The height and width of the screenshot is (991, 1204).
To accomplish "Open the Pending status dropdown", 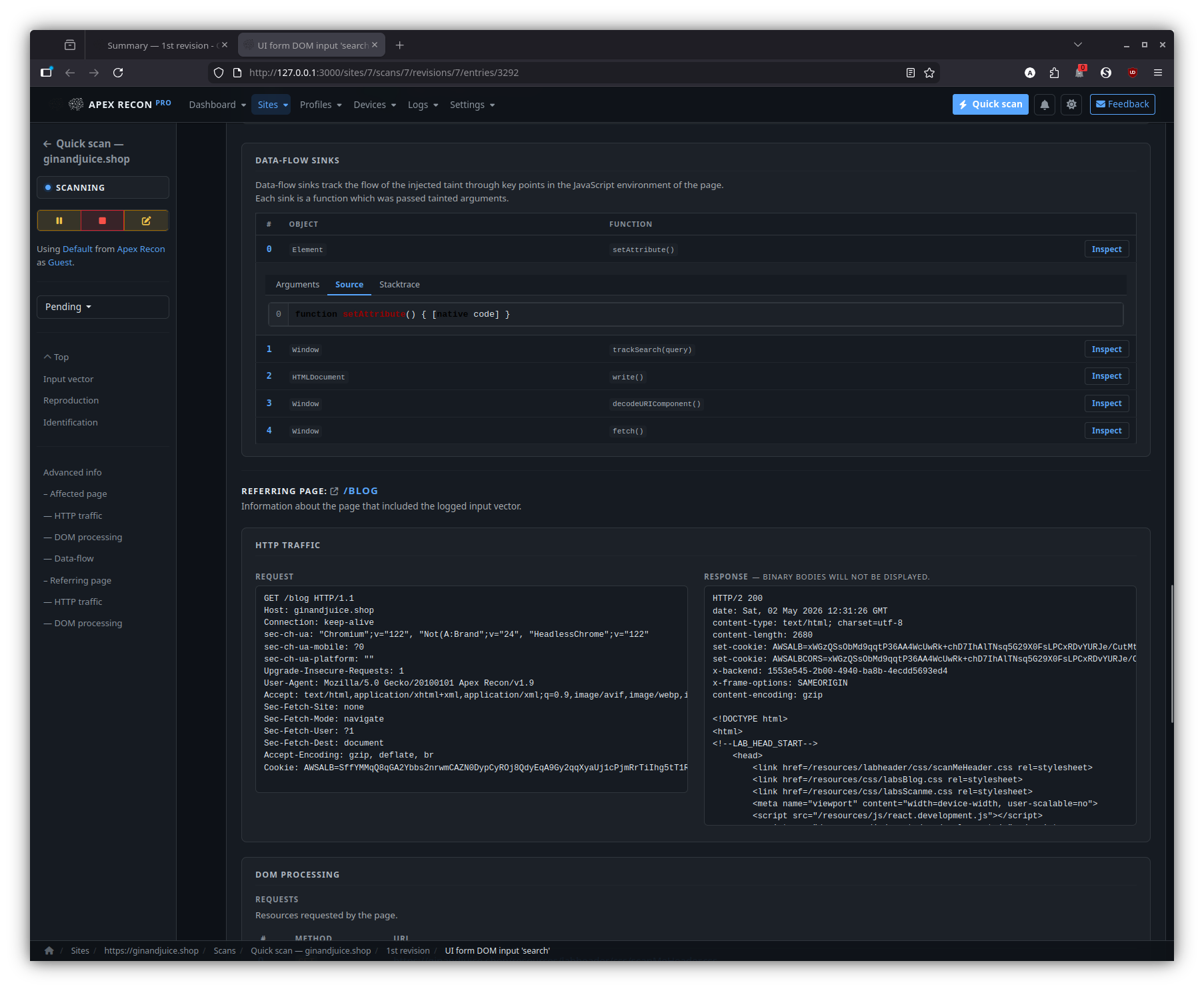I will (x=103, y=307).
